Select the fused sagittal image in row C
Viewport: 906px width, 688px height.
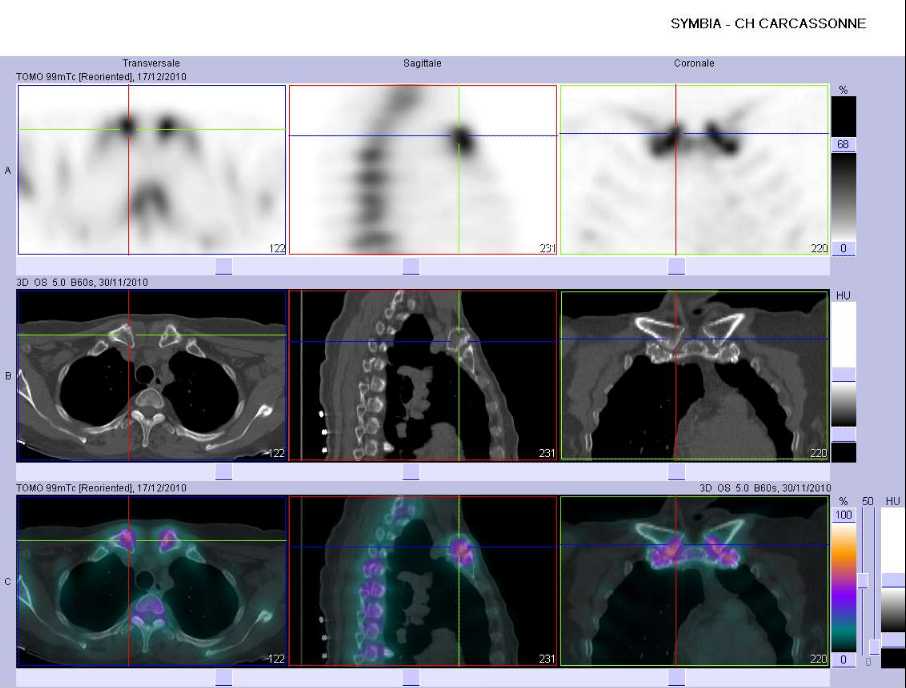pos(423,581)
